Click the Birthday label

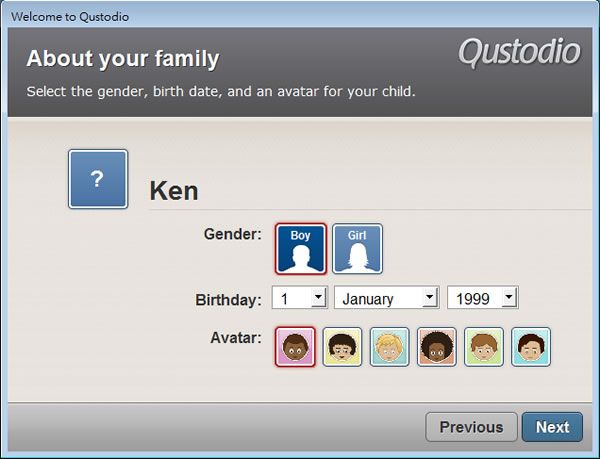point(229,299)
